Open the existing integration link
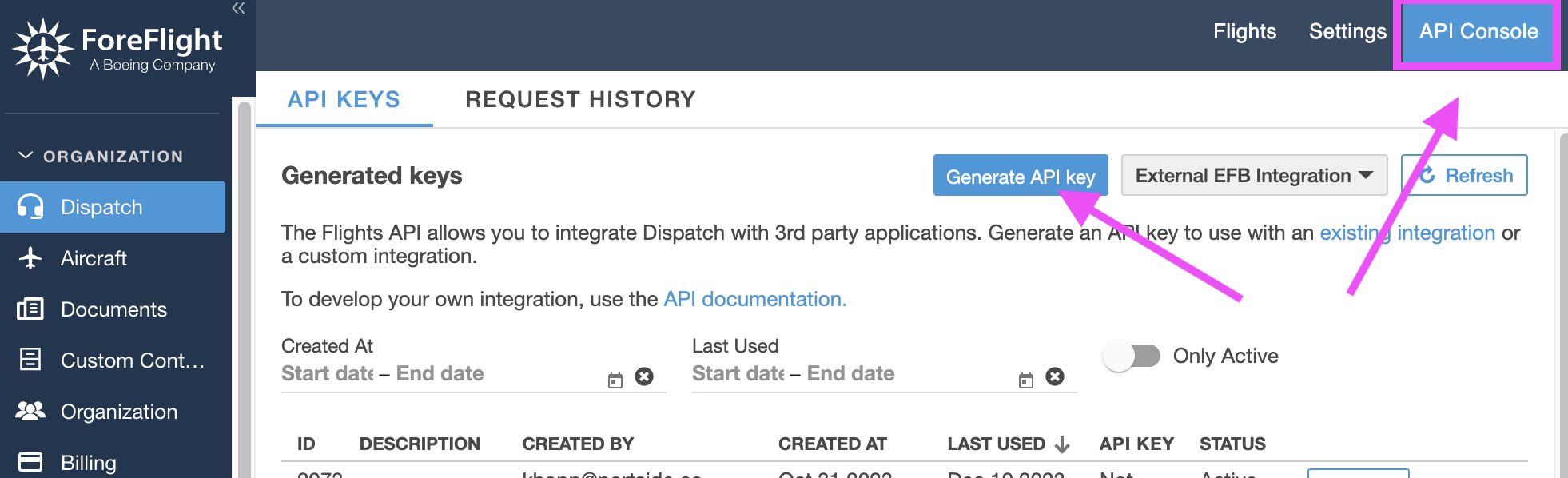This screenshot has height=478, width=1568. point(1407,233)
